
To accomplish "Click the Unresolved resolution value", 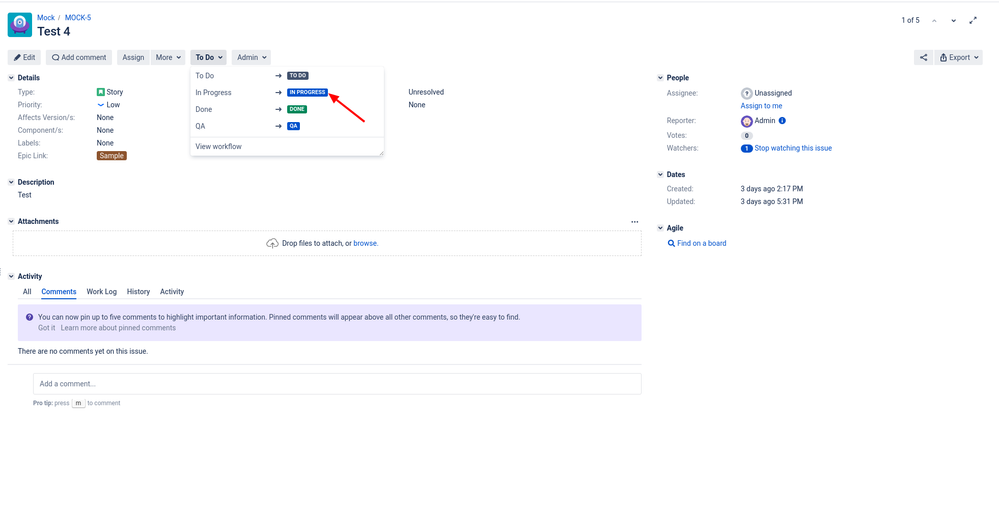I will click(426, 92).
